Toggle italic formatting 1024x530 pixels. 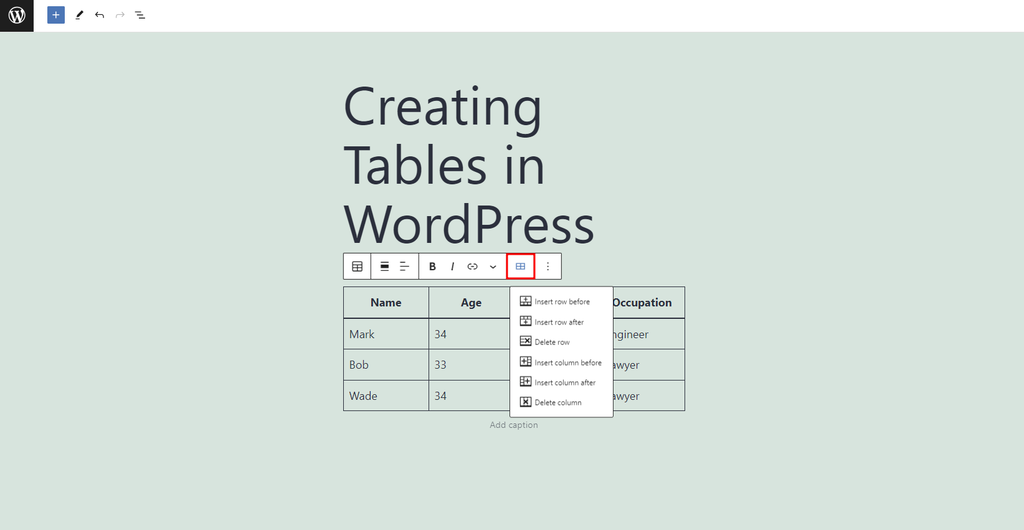point(452,266)
